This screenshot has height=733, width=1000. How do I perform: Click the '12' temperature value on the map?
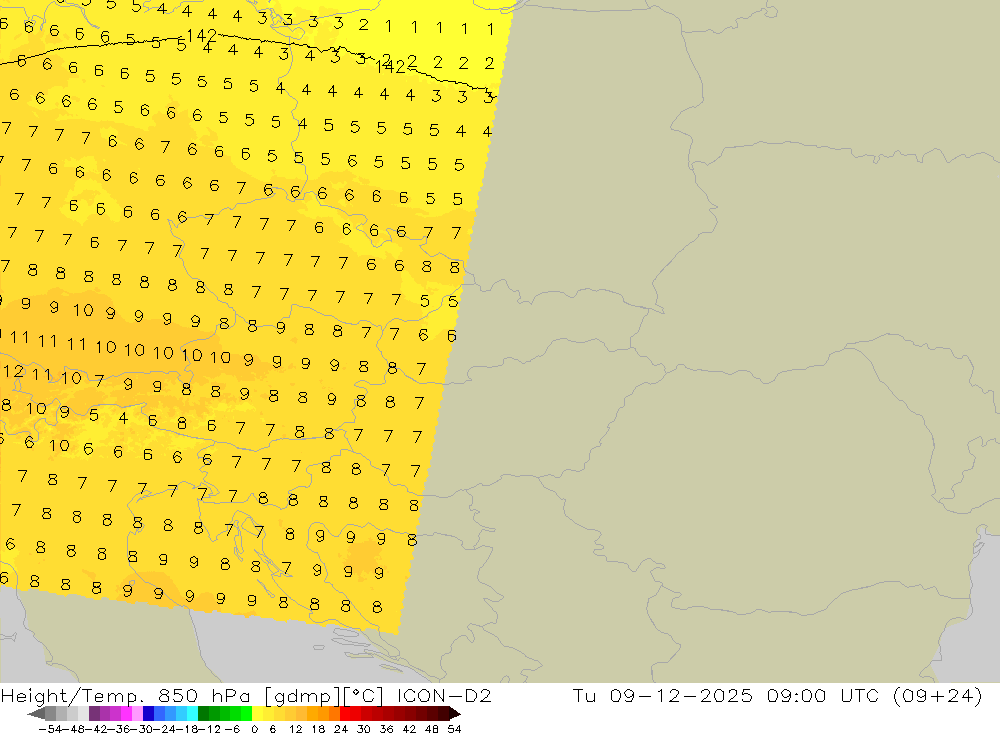tap(13, 371)
